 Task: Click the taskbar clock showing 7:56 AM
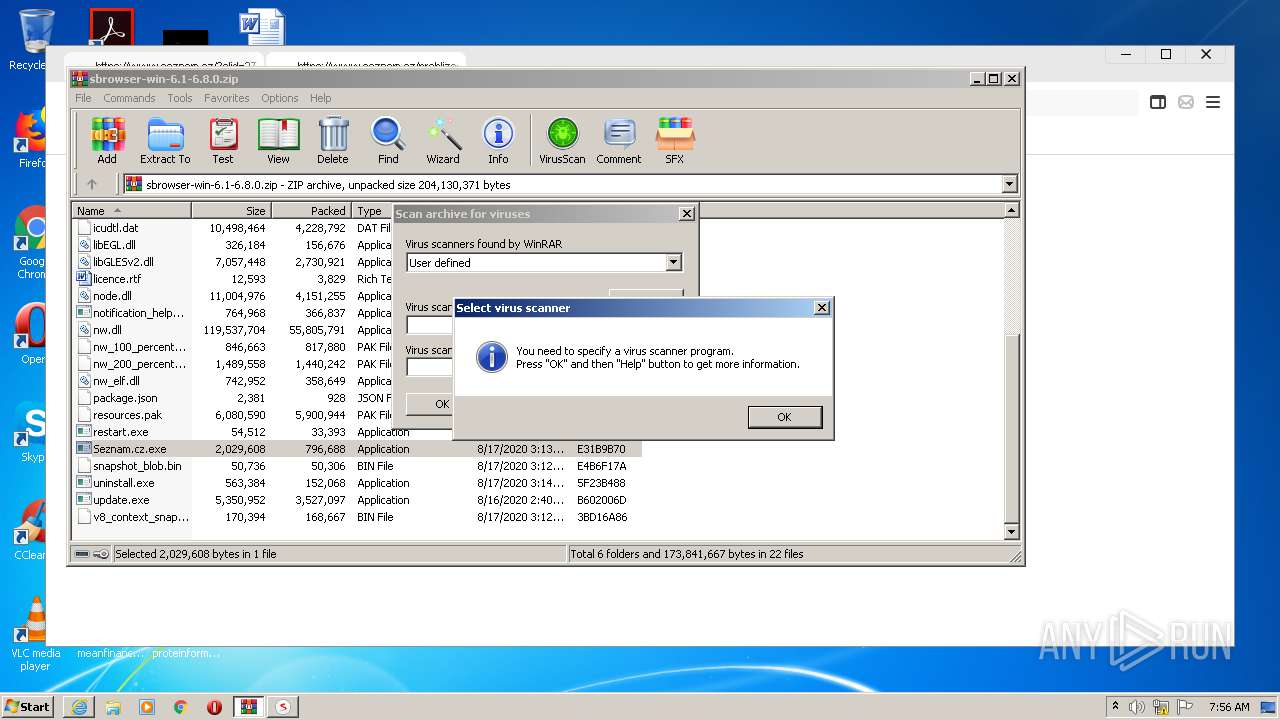click(x=1229, y=707)
